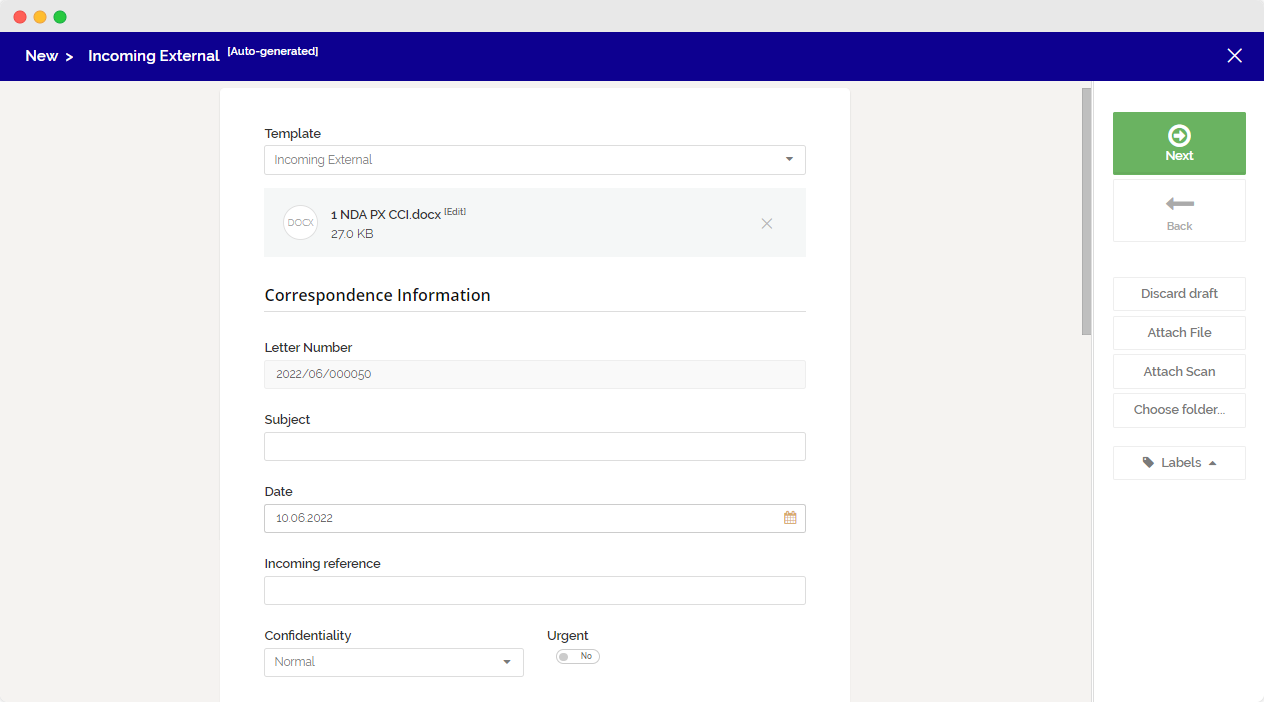Open the Choose folder dialog

(x=1179, y=410)
